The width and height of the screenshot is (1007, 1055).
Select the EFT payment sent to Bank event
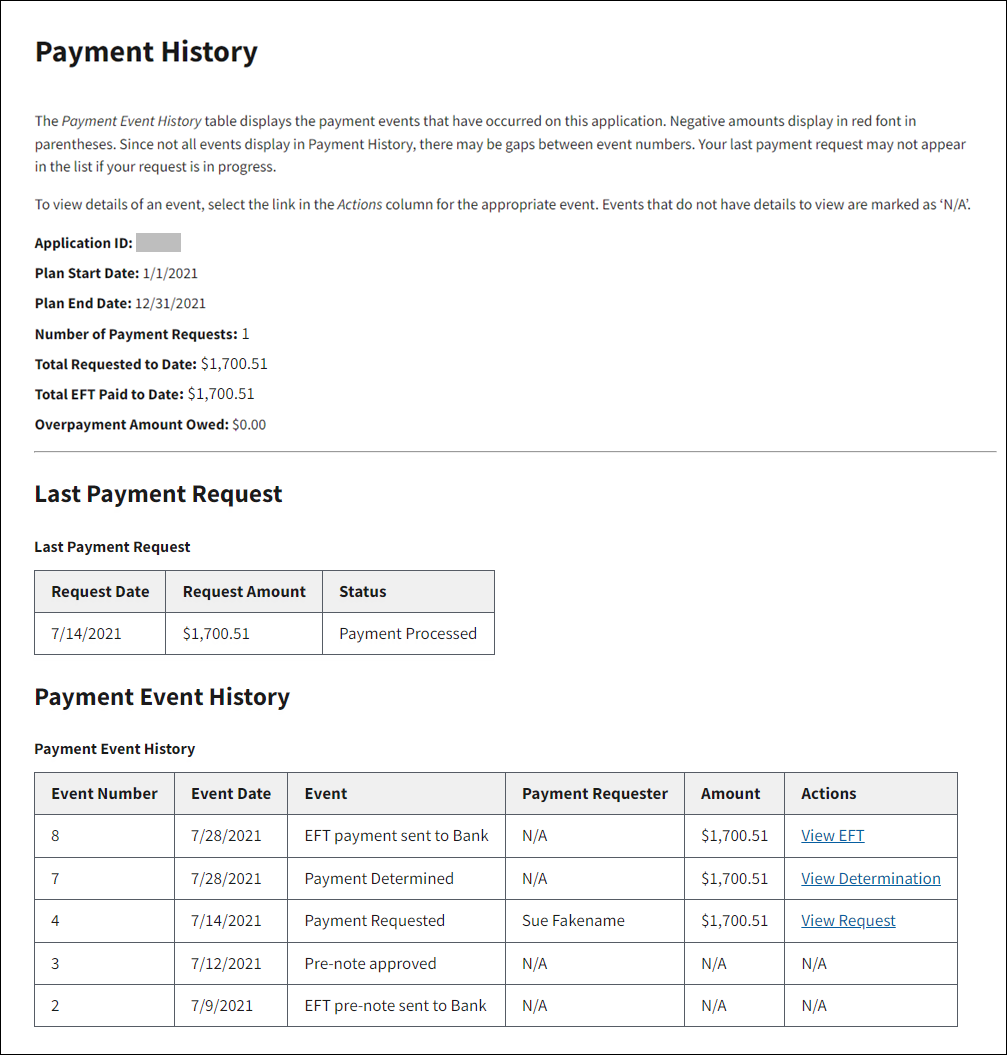(396, 836)
